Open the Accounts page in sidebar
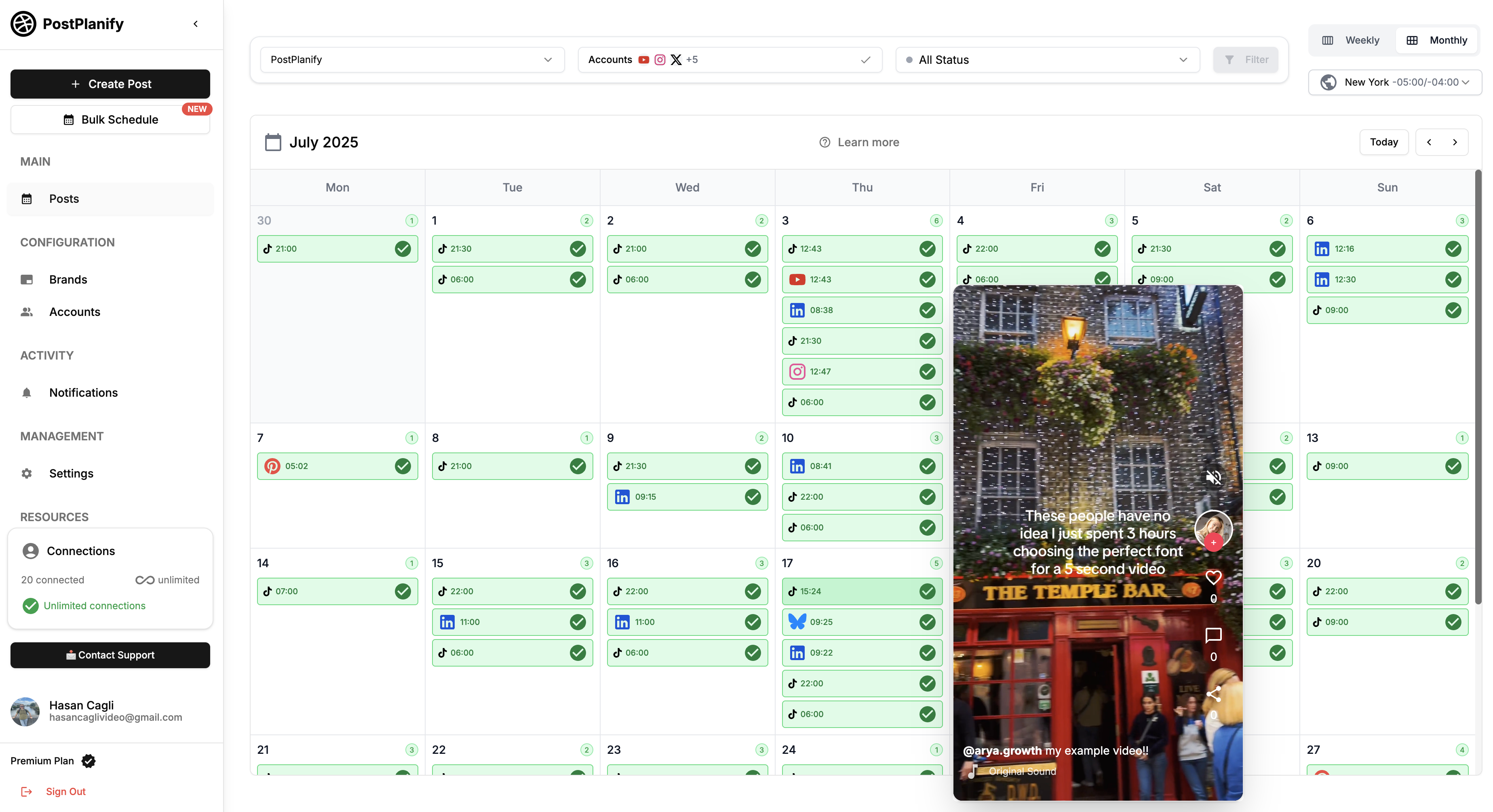Viewport: 1493px width, 812px height. point(74,311)
